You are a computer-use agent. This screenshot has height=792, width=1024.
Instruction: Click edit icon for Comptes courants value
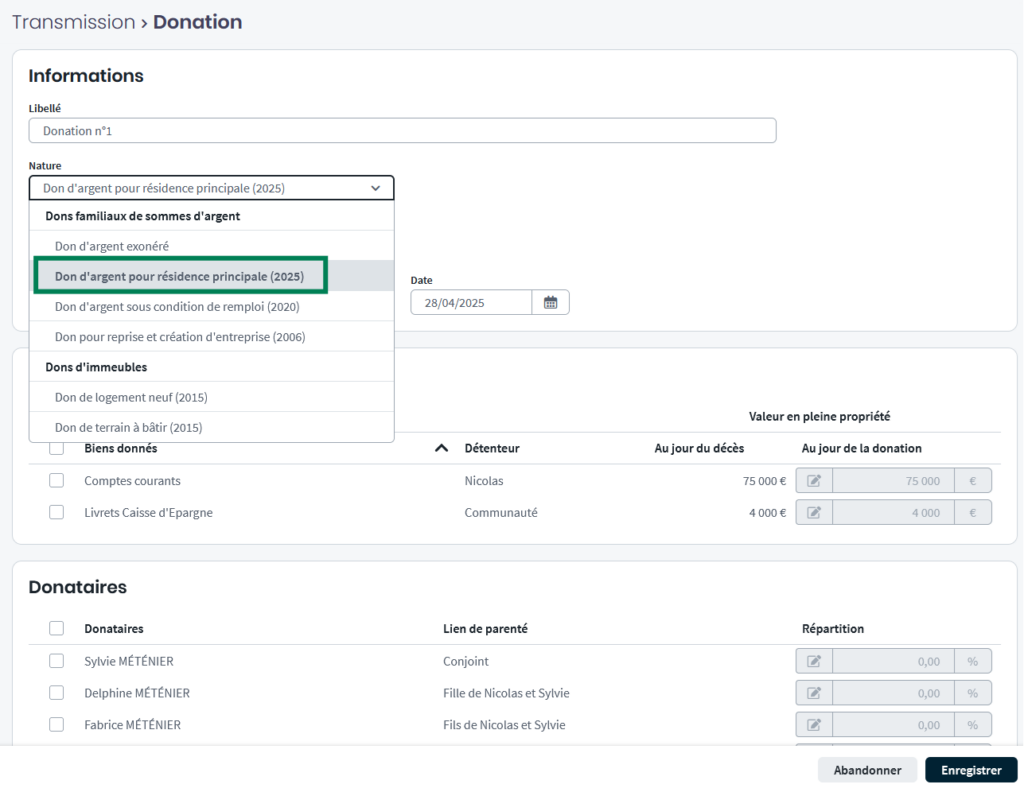point(814,481)
